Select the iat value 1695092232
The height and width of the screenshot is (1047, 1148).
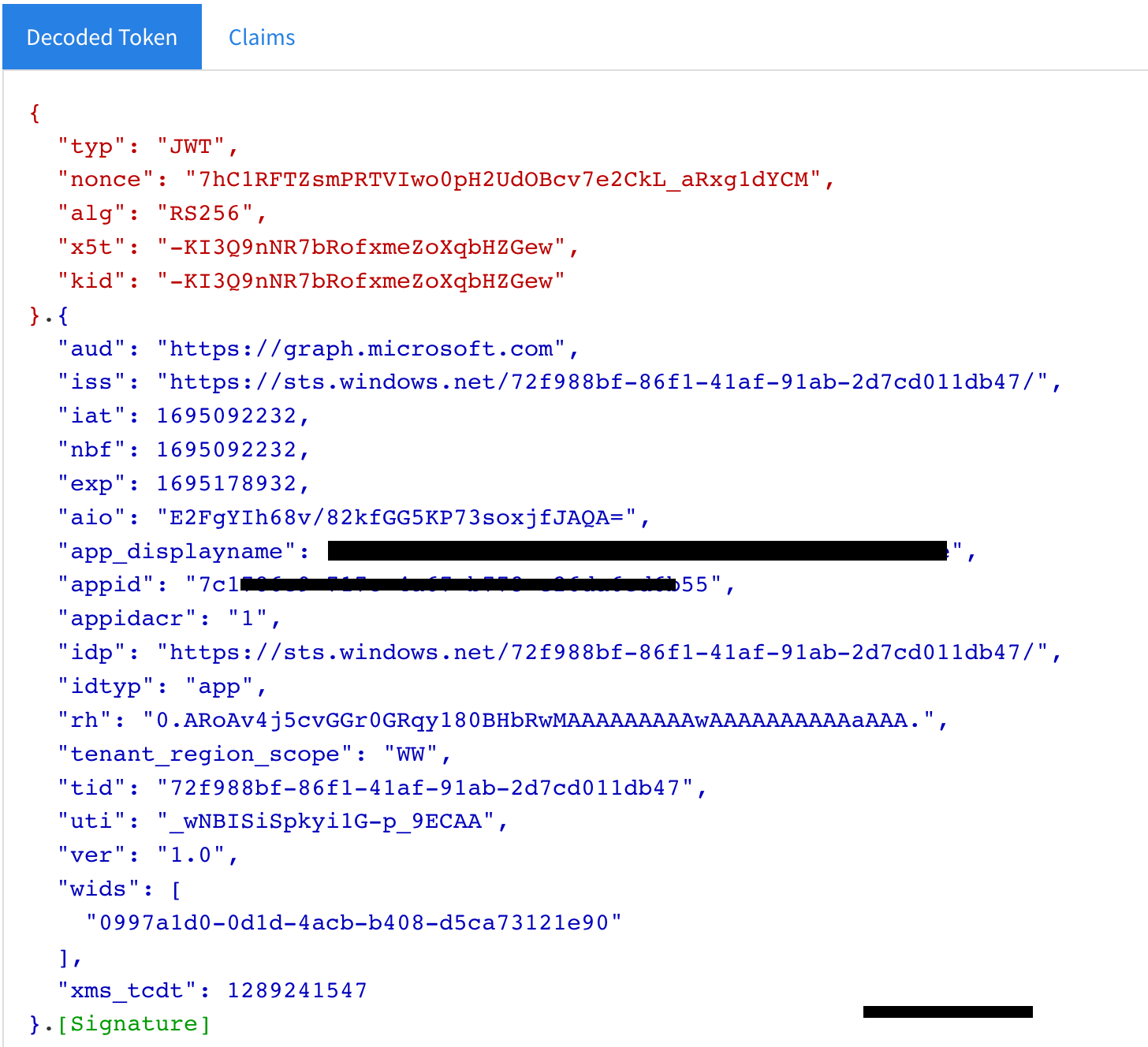(226, 416)
